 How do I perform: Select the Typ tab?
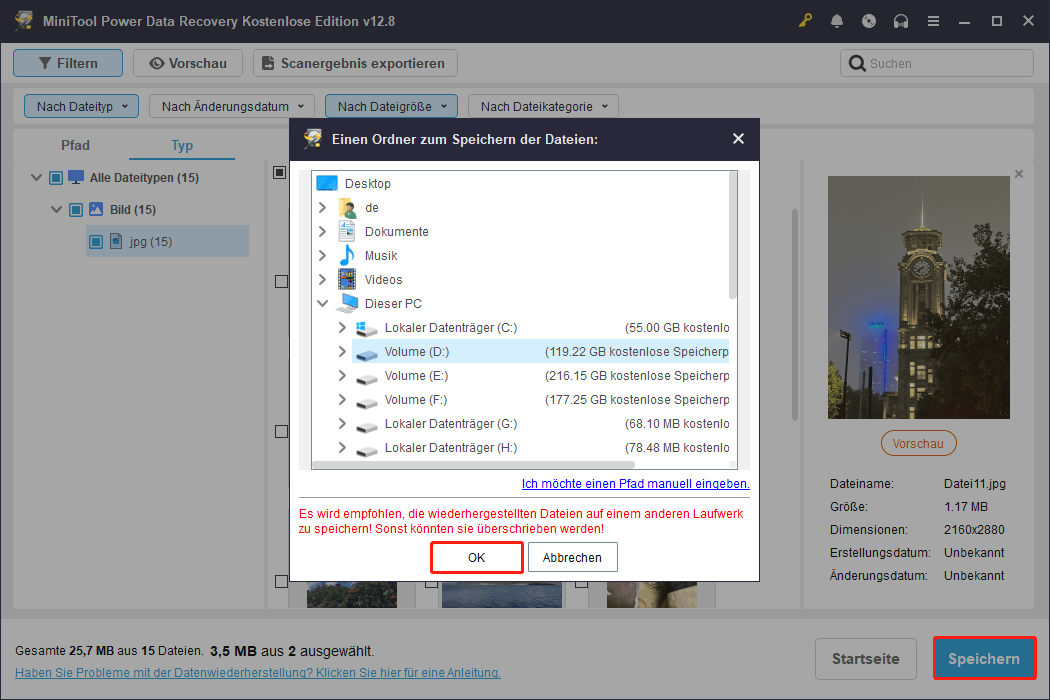pyautogui.click(x=182, y=145)
